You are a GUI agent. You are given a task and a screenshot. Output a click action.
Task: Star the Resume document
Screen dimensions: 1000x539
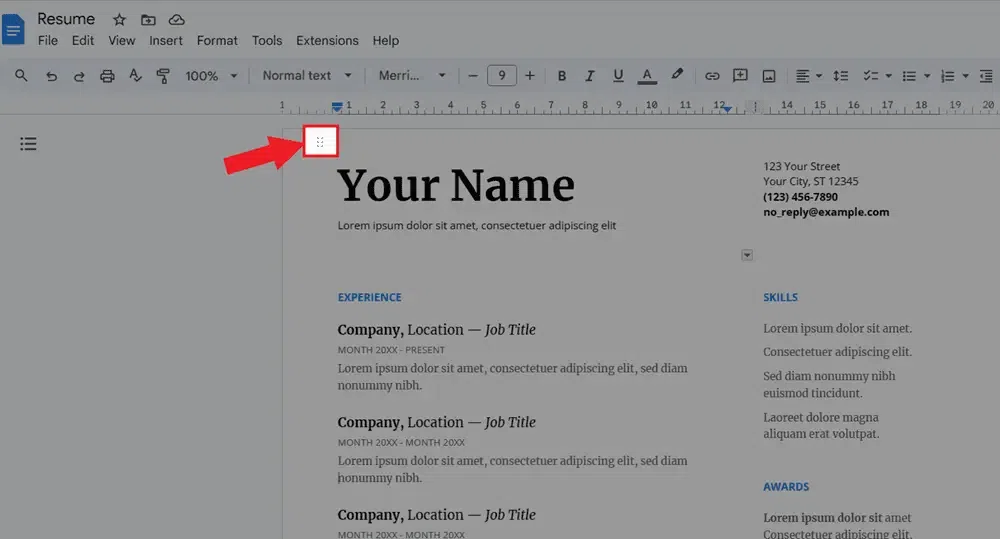click(119, 20)
